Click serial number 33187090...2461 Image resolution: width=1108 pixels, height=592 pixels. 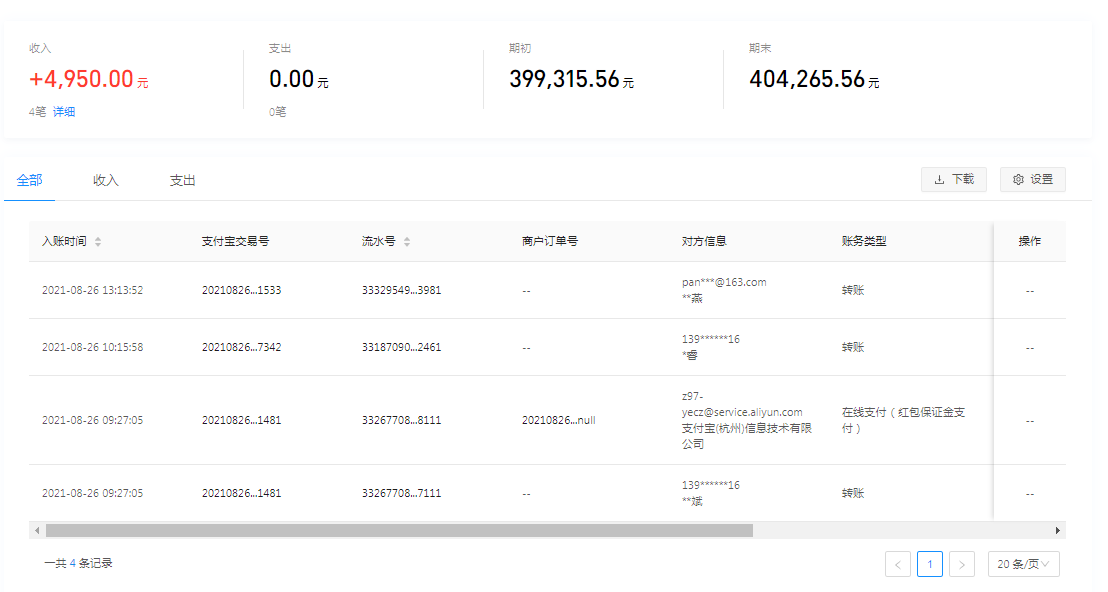point(401,348)
